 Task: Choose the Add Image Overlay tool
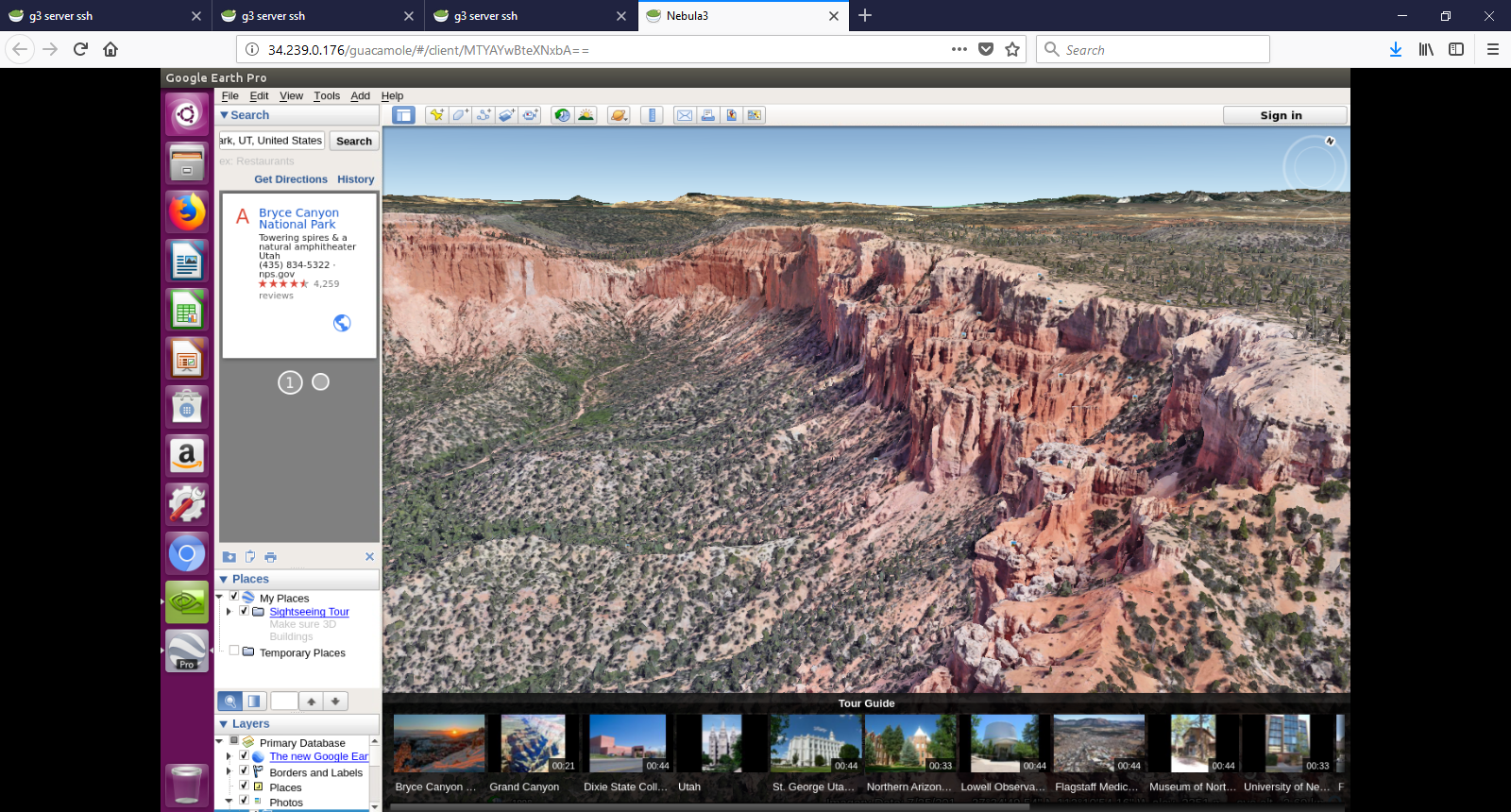pyautogui.click(x=507, y=115)
